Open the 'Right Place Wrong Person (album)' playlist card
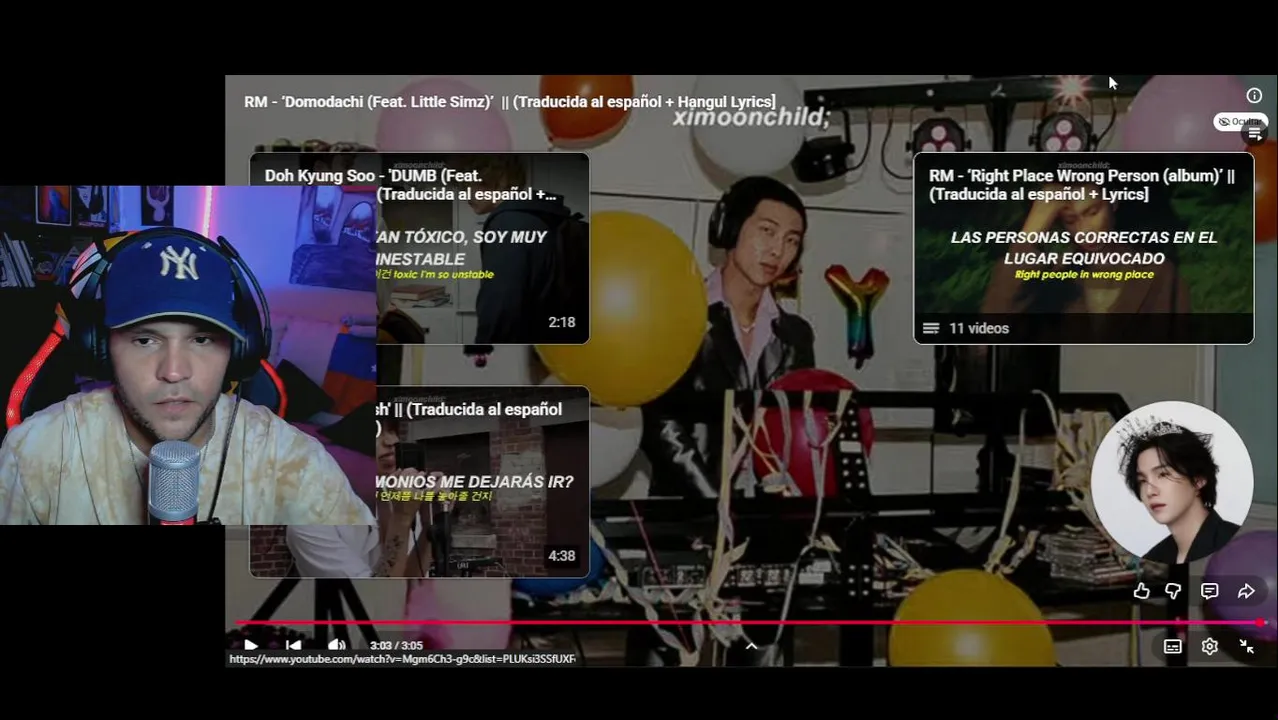 pyautogui.click(x=1083, y=249)
